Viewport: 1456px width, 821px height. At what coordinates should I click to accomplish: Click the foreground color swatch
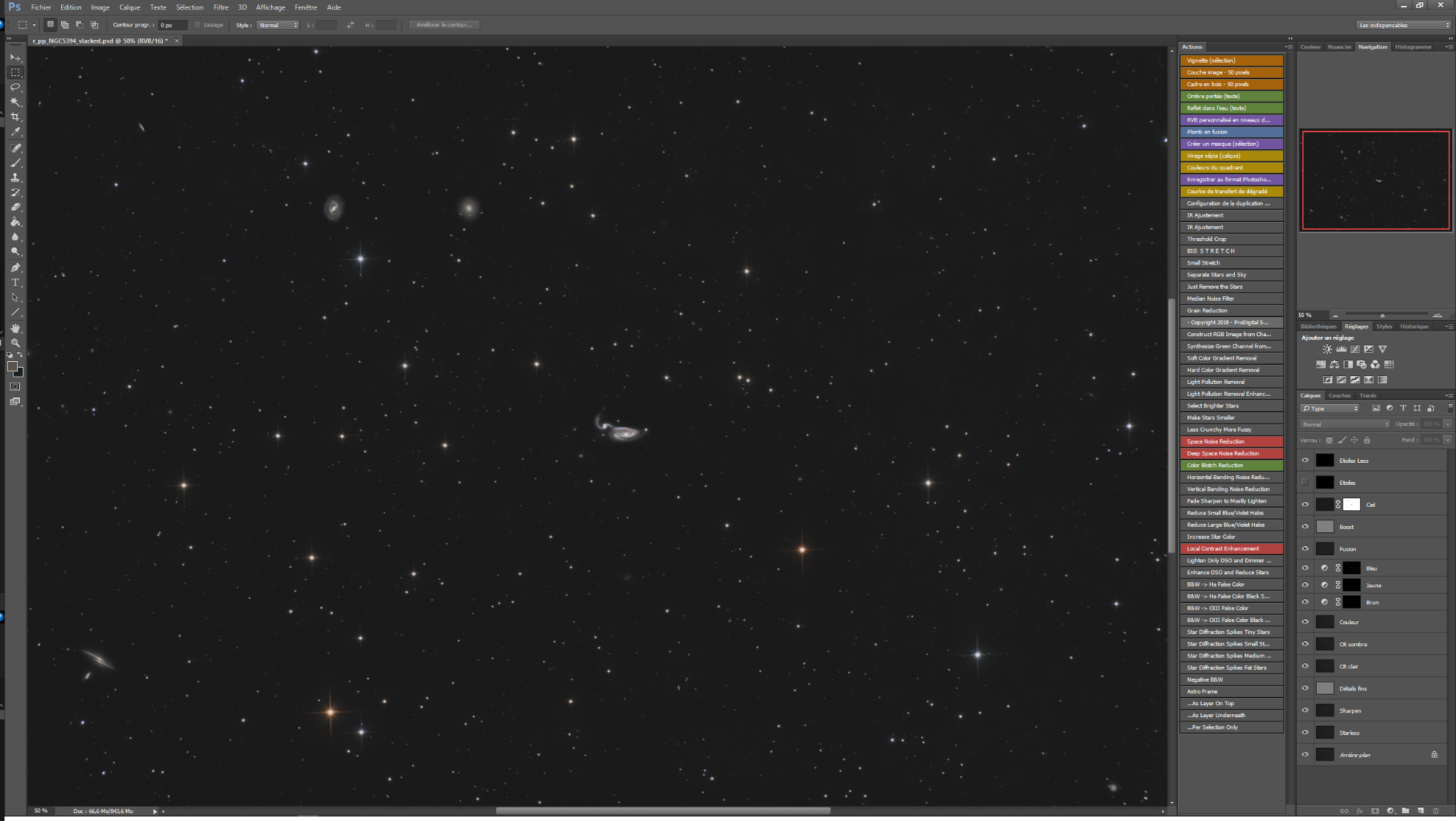tap(12, 367)
